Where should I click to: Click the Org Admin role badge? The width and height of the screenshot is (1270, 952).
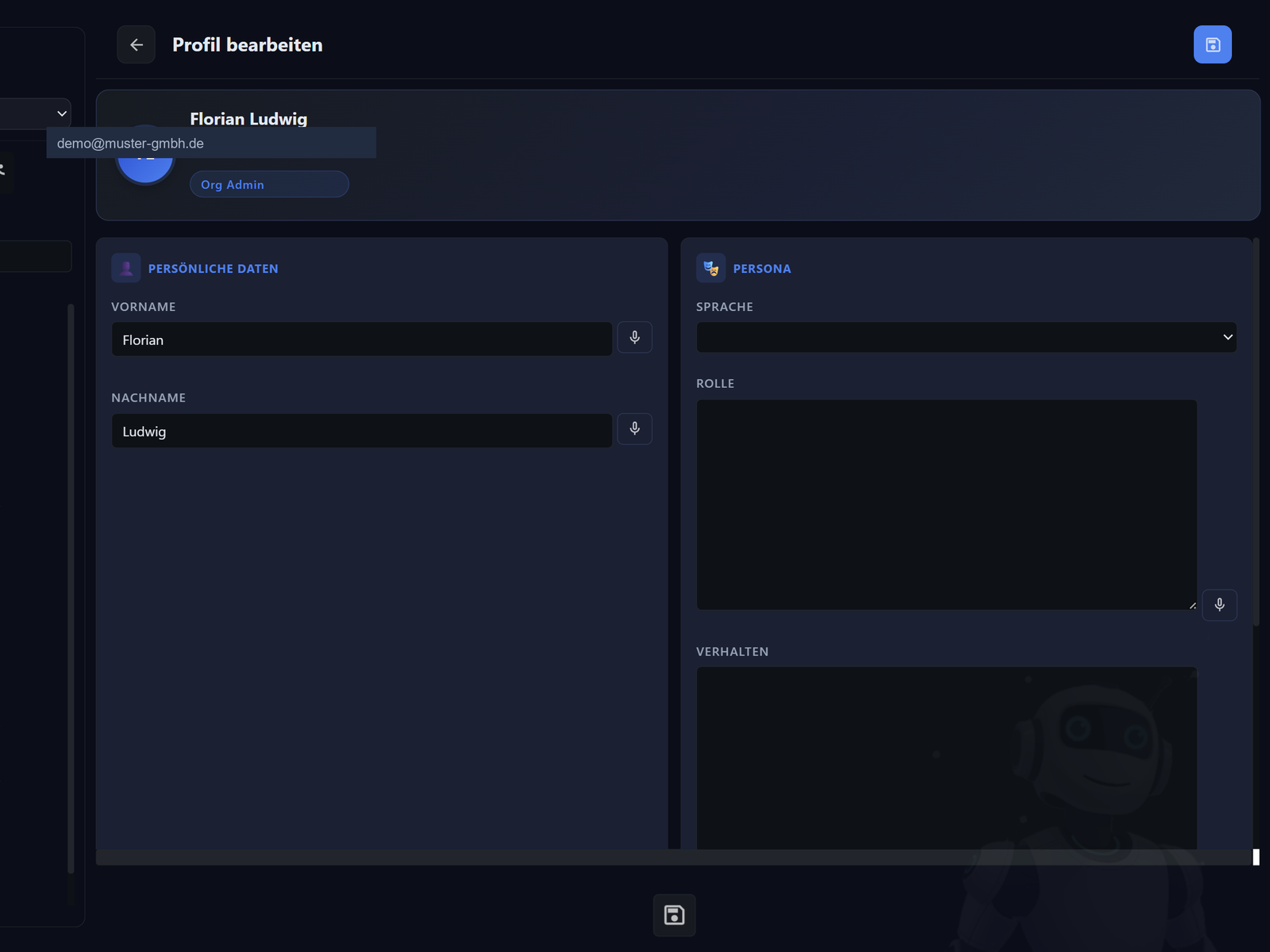tap(269, 184)
